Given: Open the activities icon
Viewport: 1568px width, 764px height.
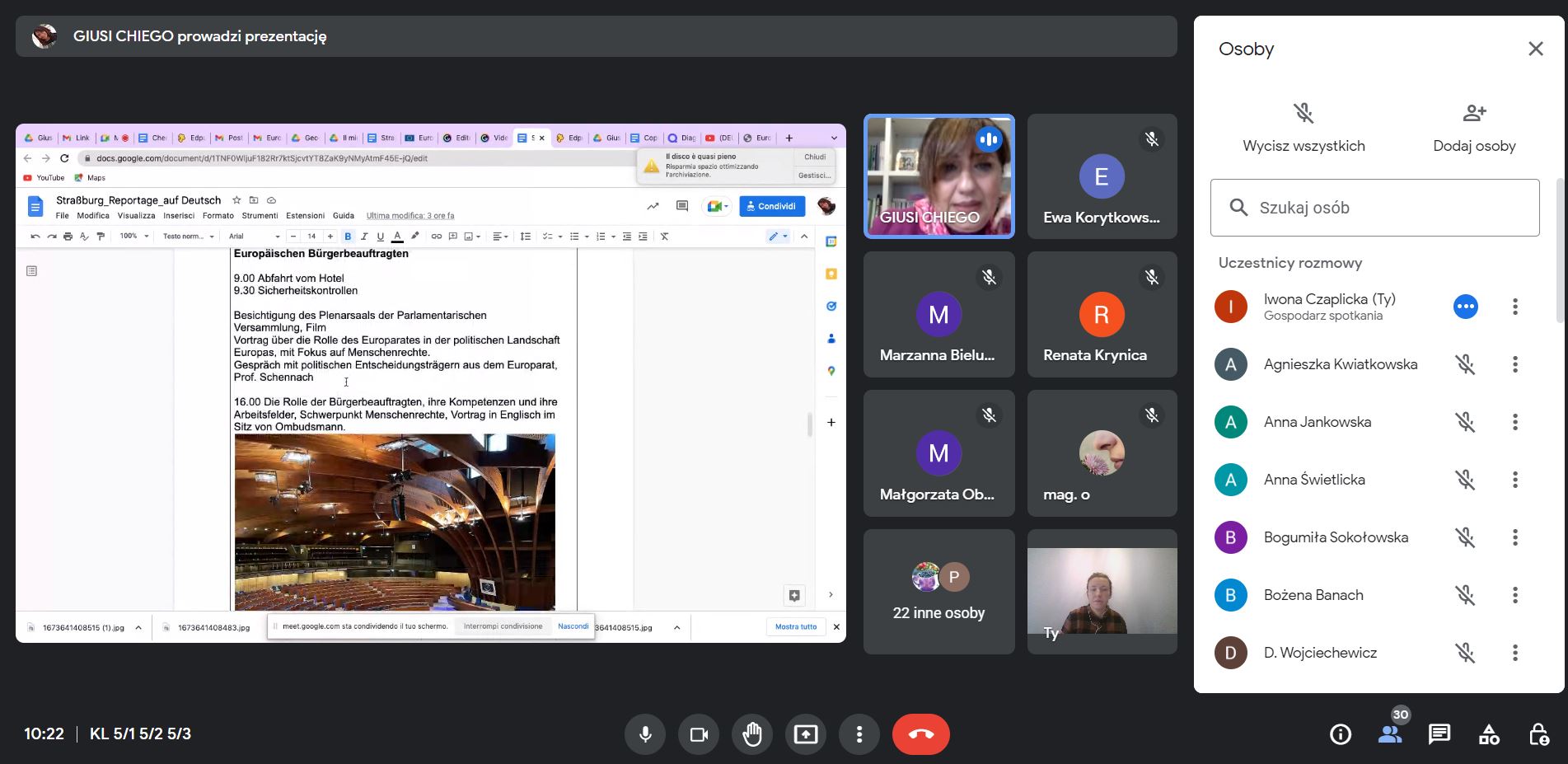Looking at the screenshot, I should 1489,734.
